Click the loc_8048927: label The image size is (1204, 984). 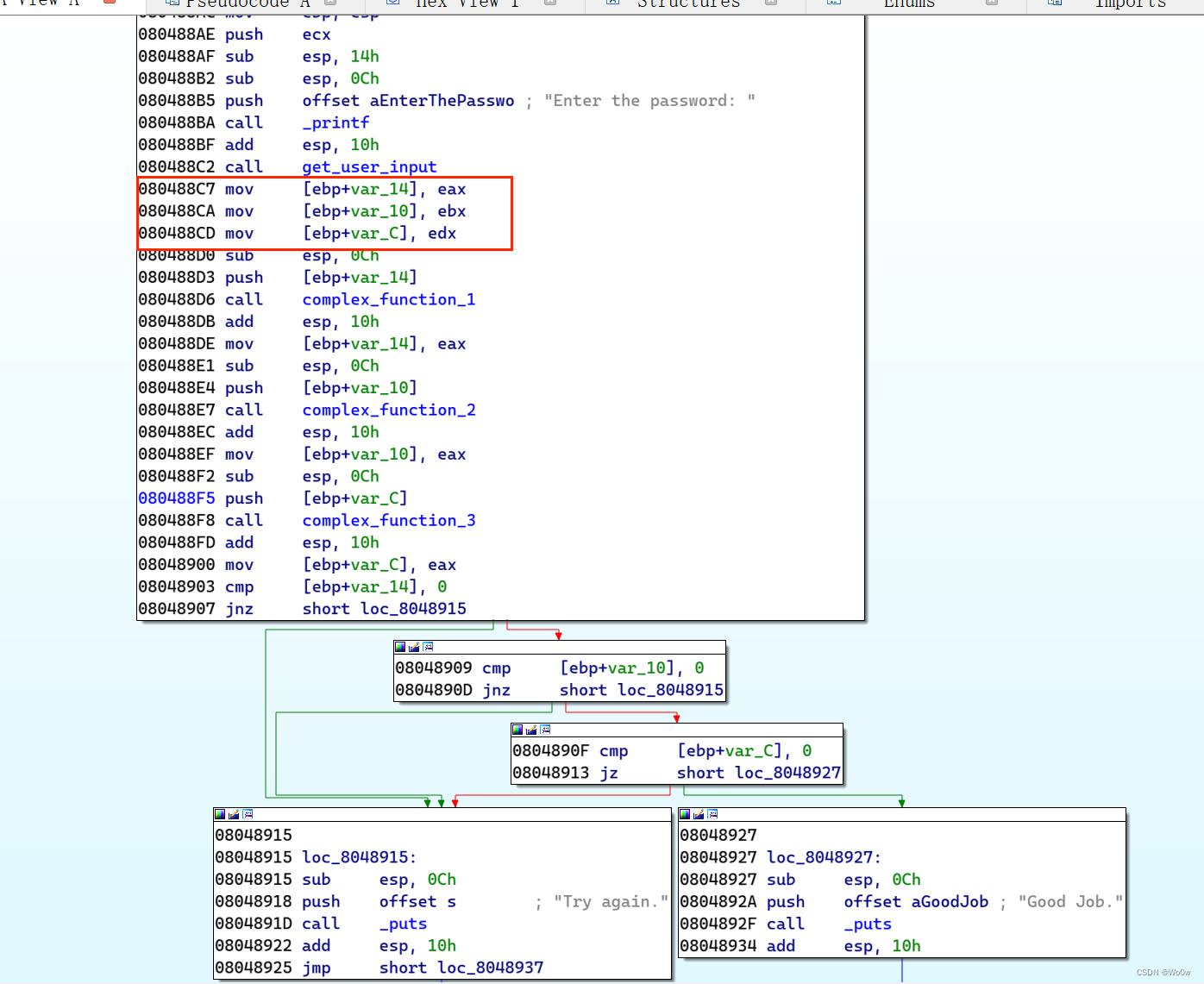(825, 857)
